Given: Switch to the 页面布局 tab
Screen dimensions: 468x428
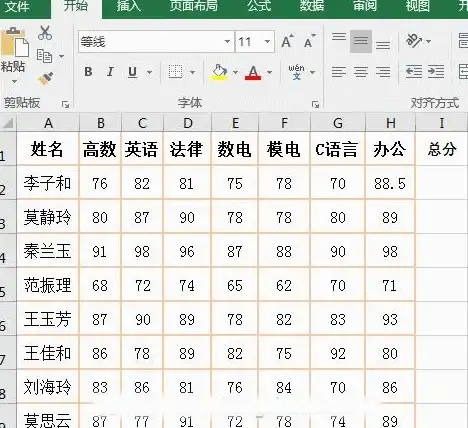Looking at the screenshot, I should click(193, 6).
